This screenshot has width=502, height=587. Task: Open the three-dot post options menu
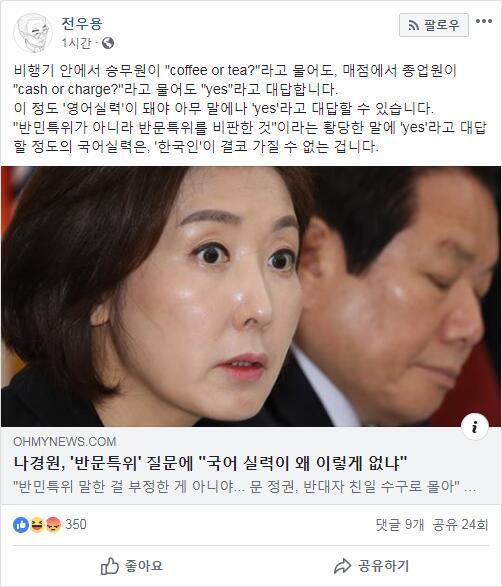point(484,21)
